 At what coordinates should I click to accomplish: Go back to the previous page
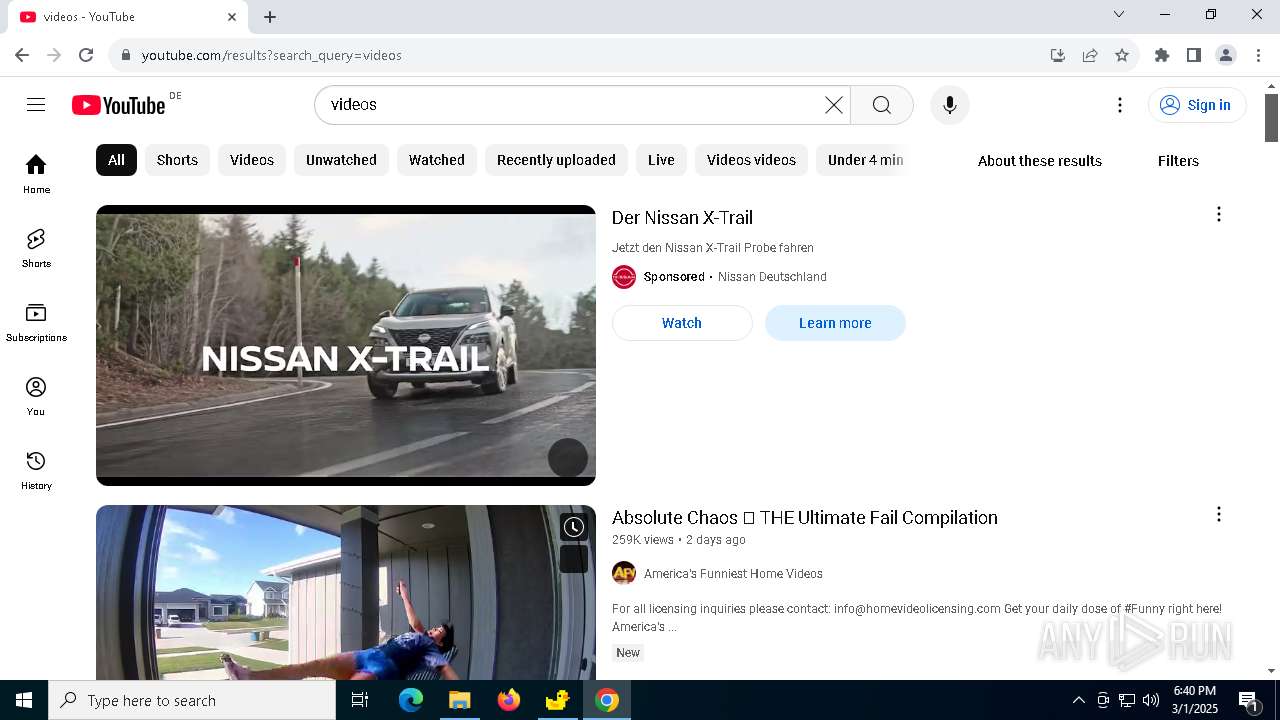(x=22, y=55)
